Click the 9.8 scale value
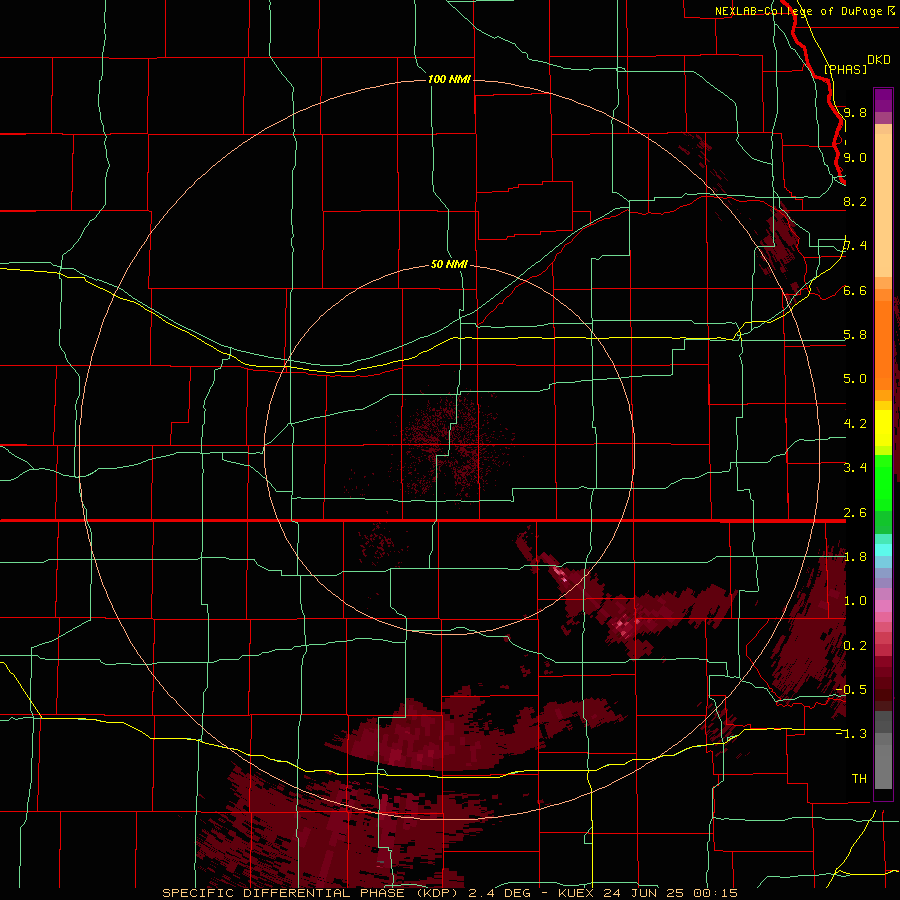The image size is (900, 900). click(855, 113)
